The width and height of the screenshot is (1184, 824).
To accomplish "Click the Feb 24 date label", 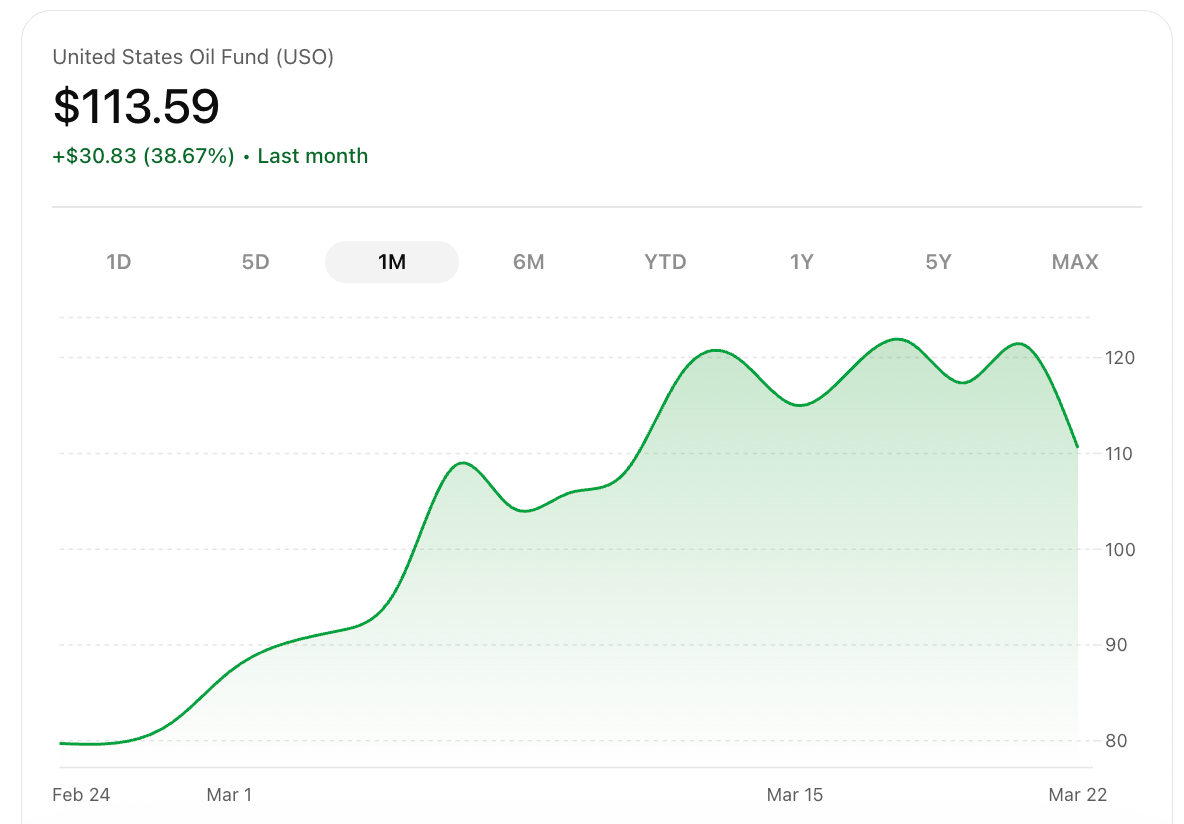I will coord(81,795).
